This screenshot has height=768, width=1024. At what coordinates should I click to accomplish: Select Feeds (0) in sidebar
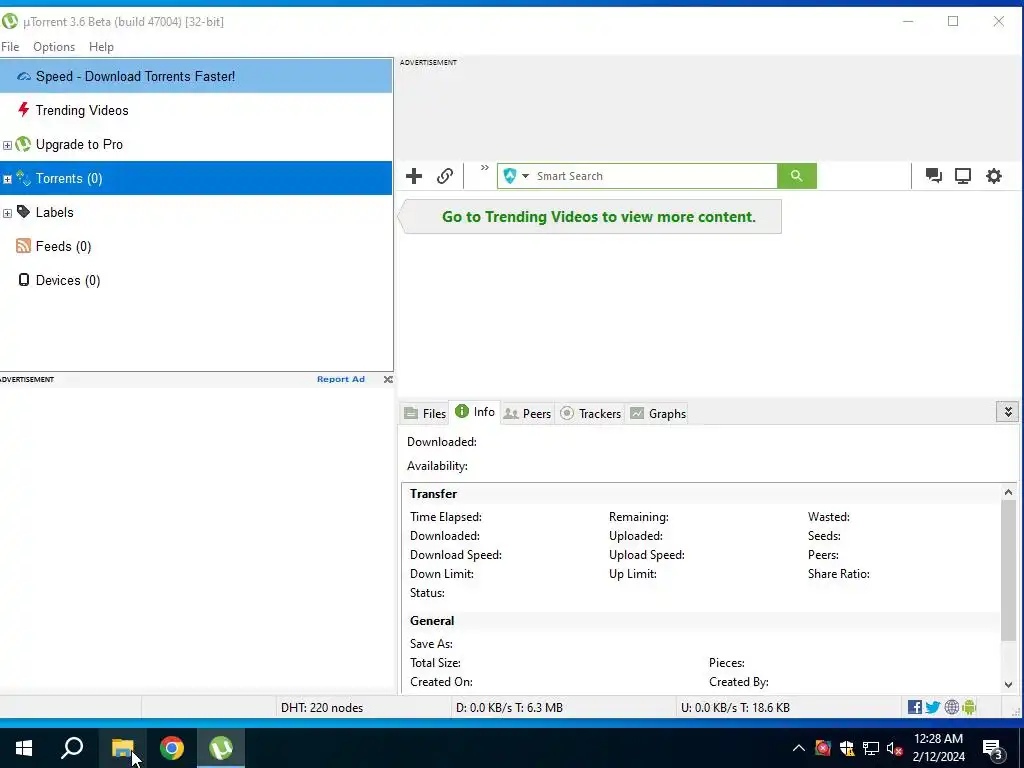click(x=196, y=246)
